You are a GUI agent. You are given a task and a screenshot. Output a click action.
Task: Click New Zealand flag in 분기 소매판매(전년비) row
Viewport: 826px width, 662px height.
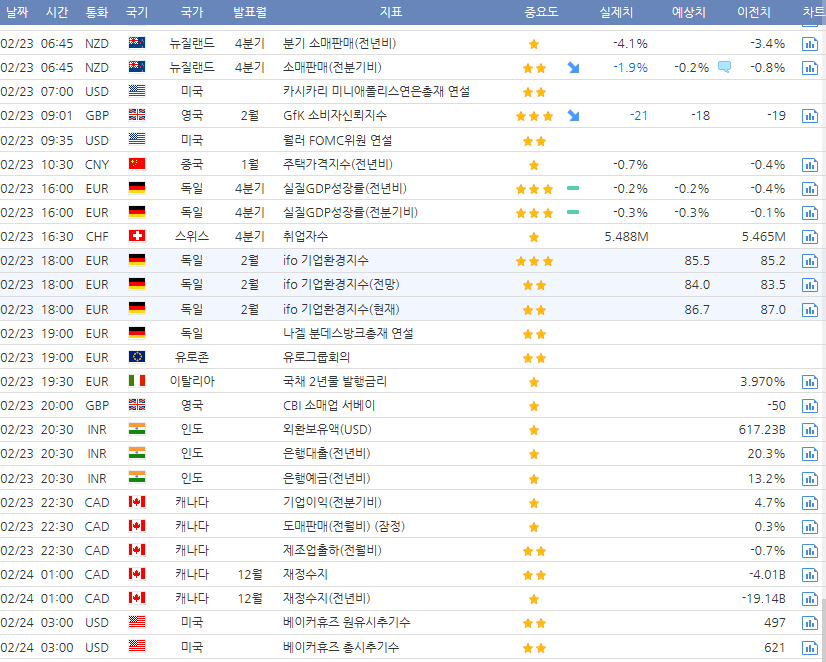tap(137, 43)
